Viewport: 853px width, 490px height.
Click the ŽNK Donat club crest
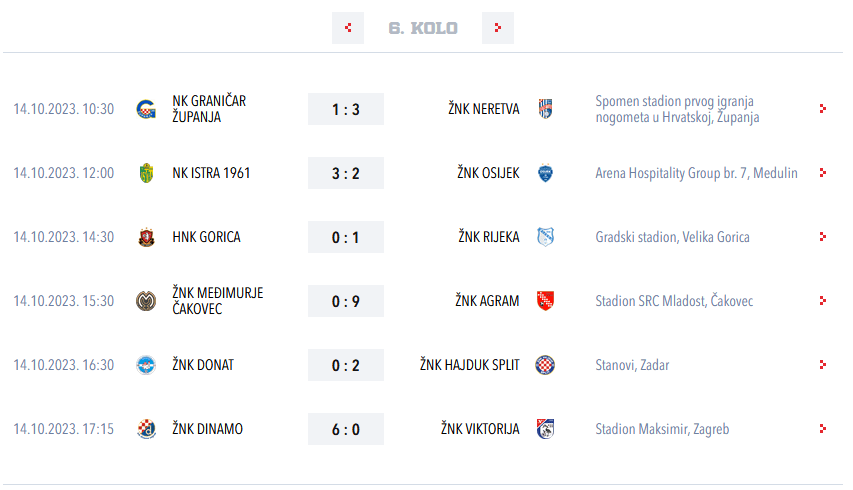tap(146, 365)
